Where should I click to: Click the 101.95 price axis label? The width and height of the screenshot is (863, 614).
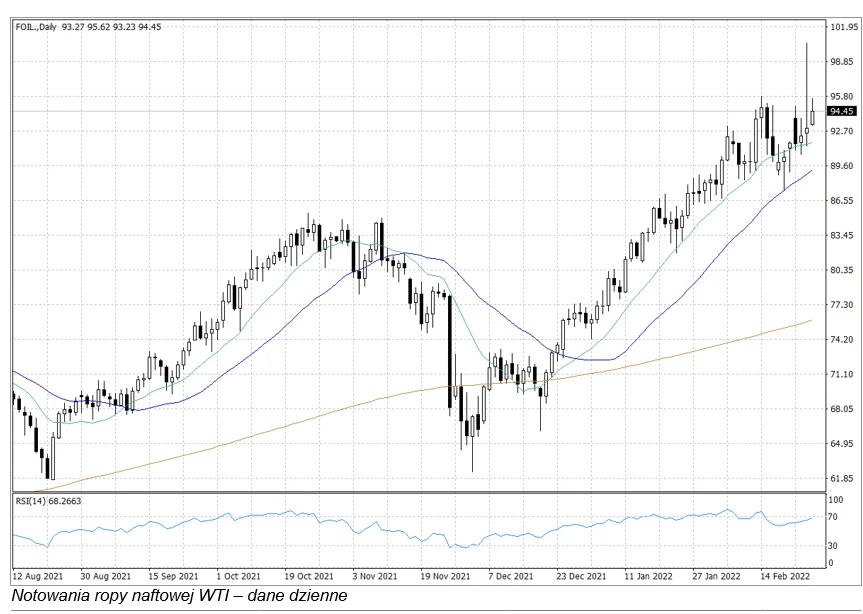pos(843,28)
